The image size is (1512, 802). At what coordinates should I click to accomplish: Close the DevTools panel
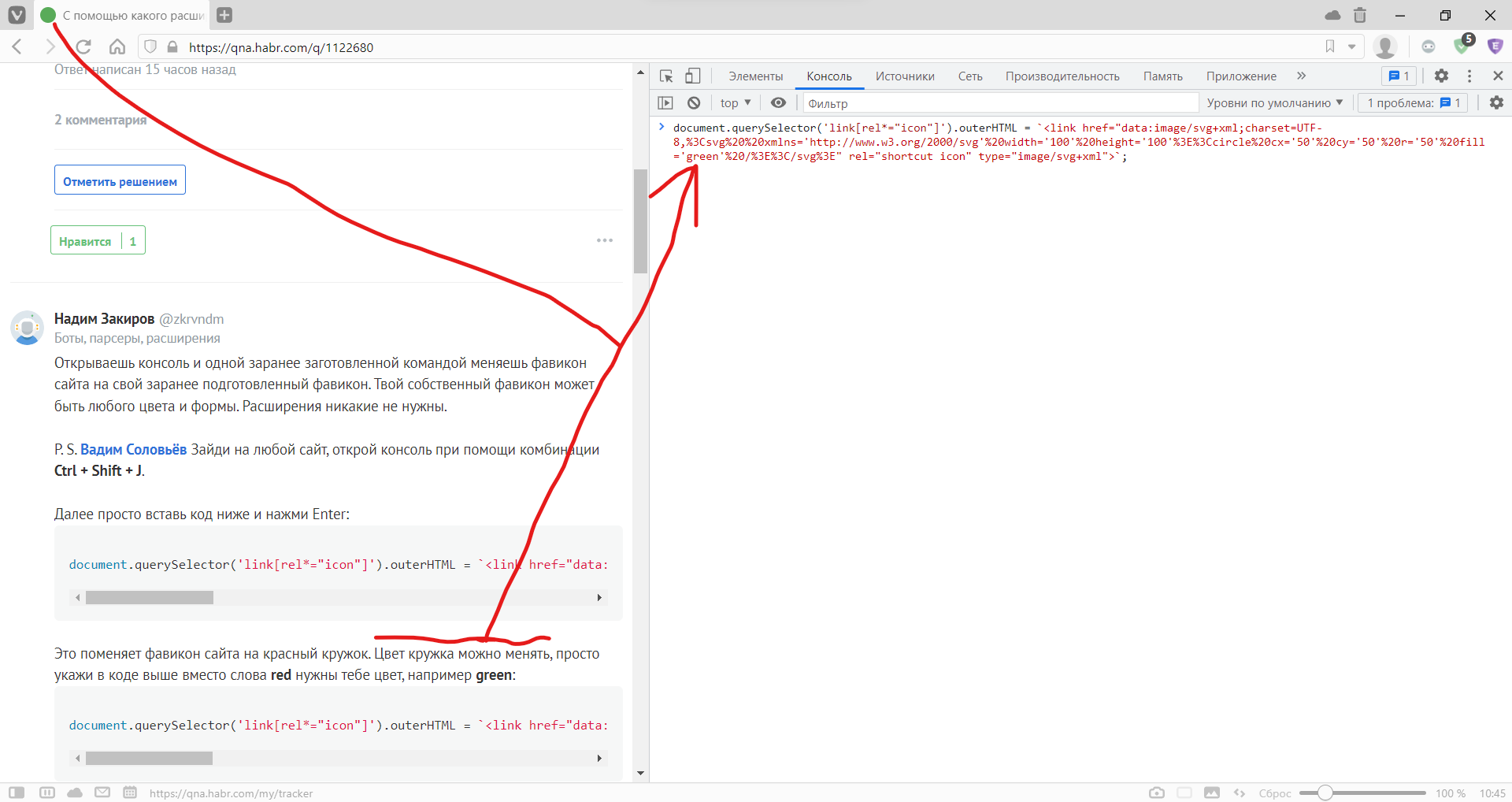pos(1498,76)
